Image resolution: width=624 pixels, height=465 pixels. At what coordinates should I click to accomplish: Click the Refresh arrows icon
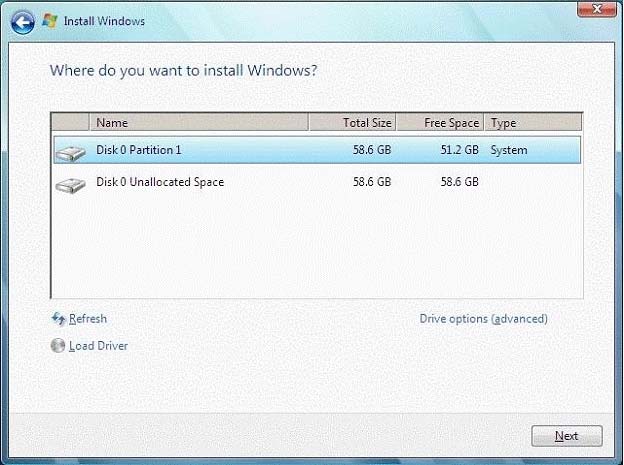pyautogui.click(x=58, y=319)
